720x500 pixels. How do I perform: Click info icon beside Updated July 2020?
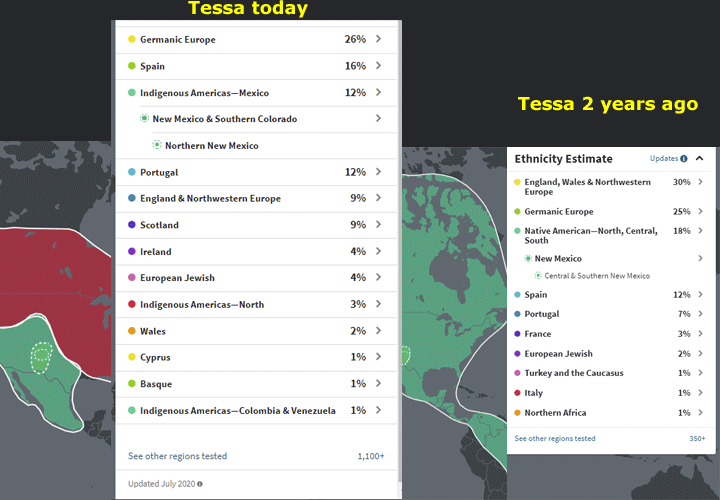[x=200, y=484]
